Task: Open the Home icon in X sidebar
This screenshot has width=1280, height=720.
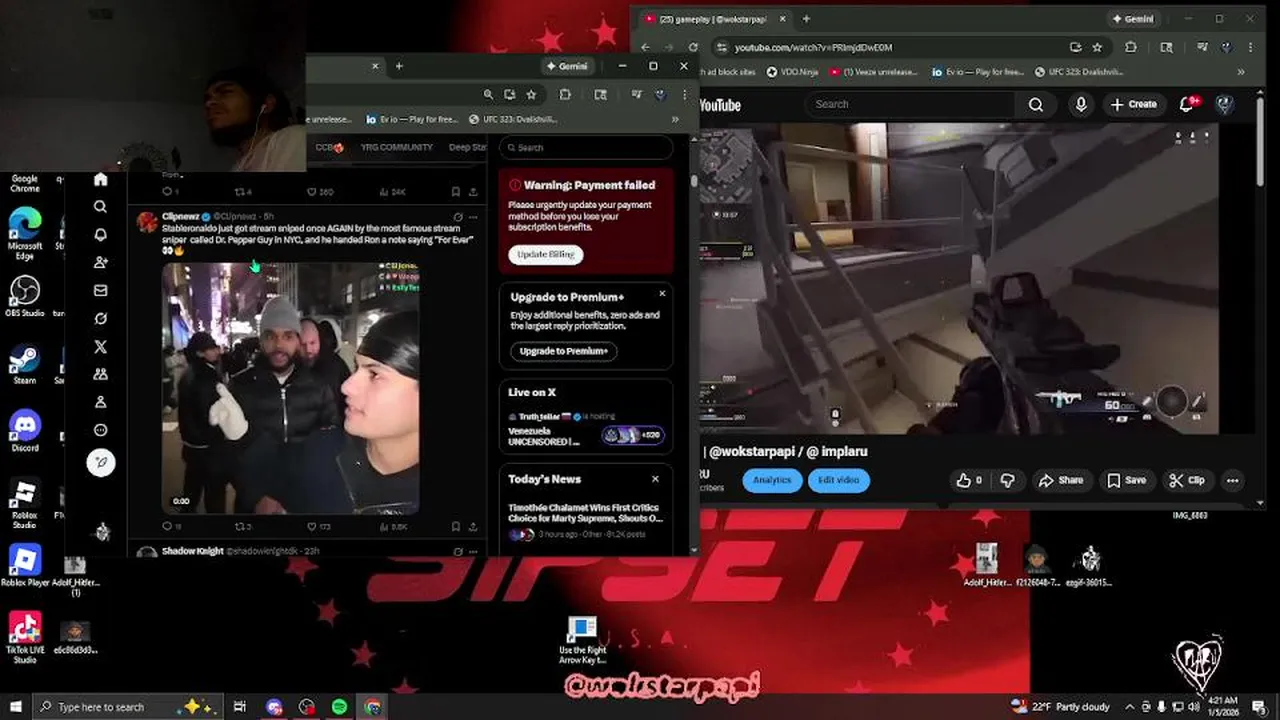Action: [100, 180]
